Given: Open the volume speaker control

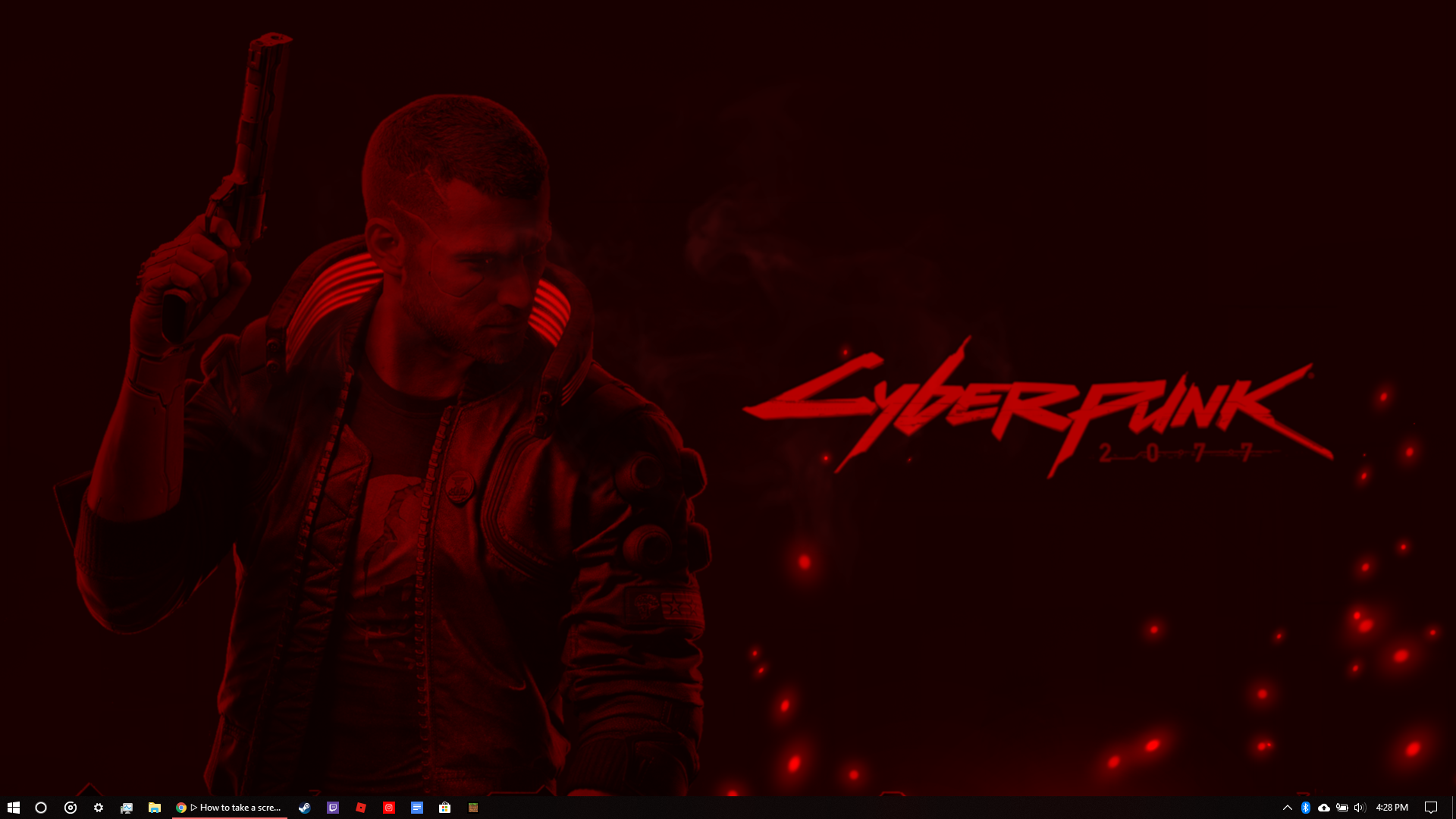Looking at the screenshot, I should coord(1360,808).
